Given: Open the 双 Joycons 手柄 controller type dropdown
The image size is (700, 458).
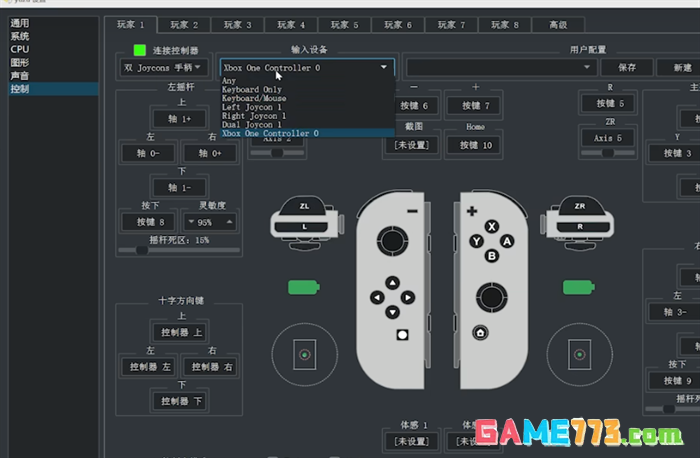Looking at the screenshot, I should coord(163,68).
